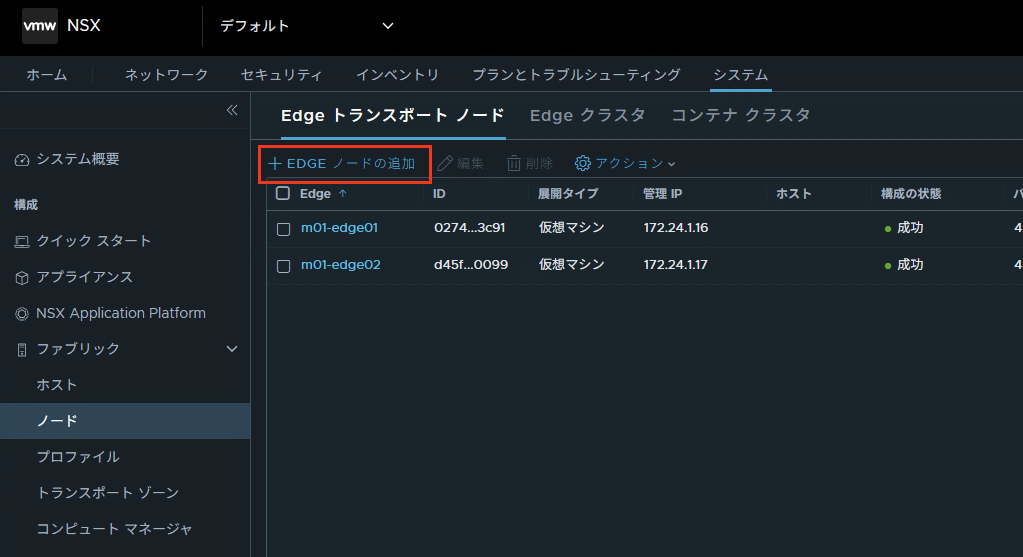Click the Edge column sort arrow
This screenshot has height=557, width=1023.
coord(343,194)
